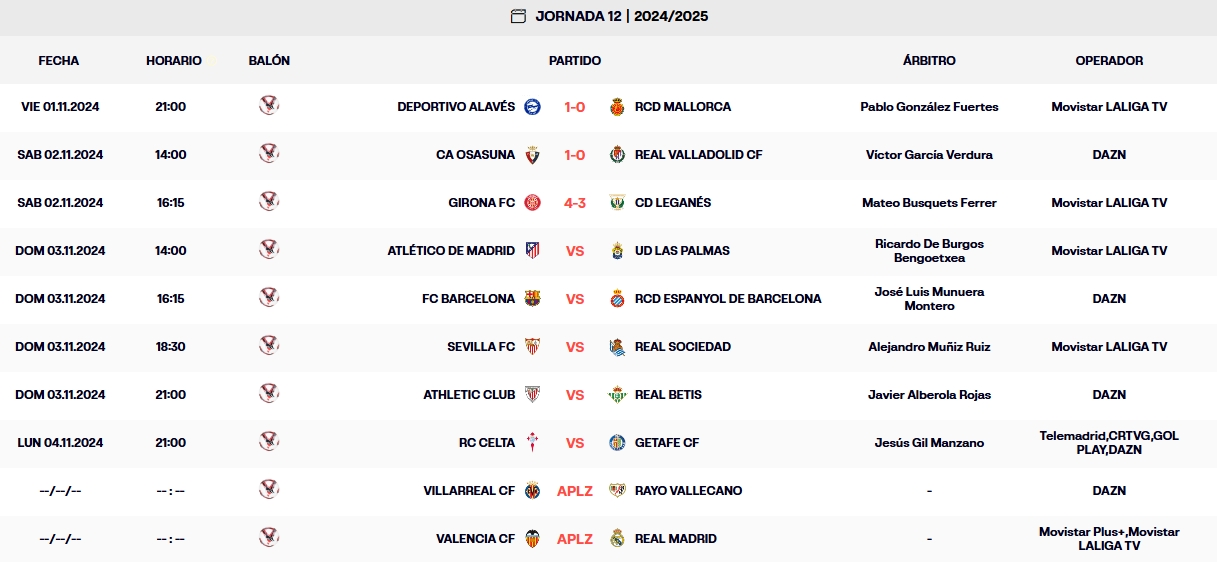Click the Deportivo Alavés club crest
This screenshot has height=562, width=1217.
click(533, 107)
